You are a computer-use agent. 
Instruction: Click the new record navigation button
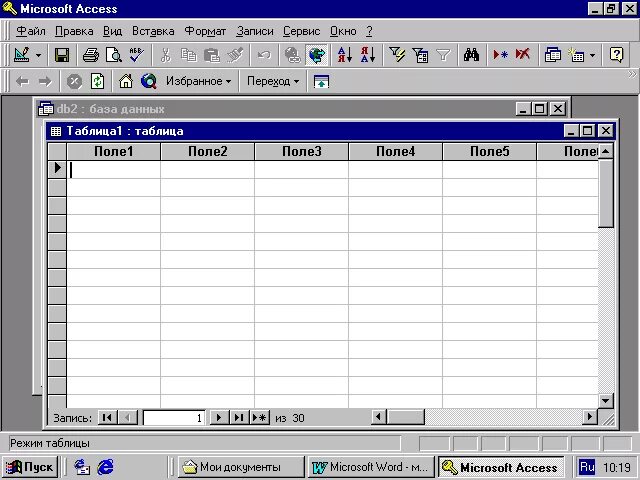coord(260,418)
